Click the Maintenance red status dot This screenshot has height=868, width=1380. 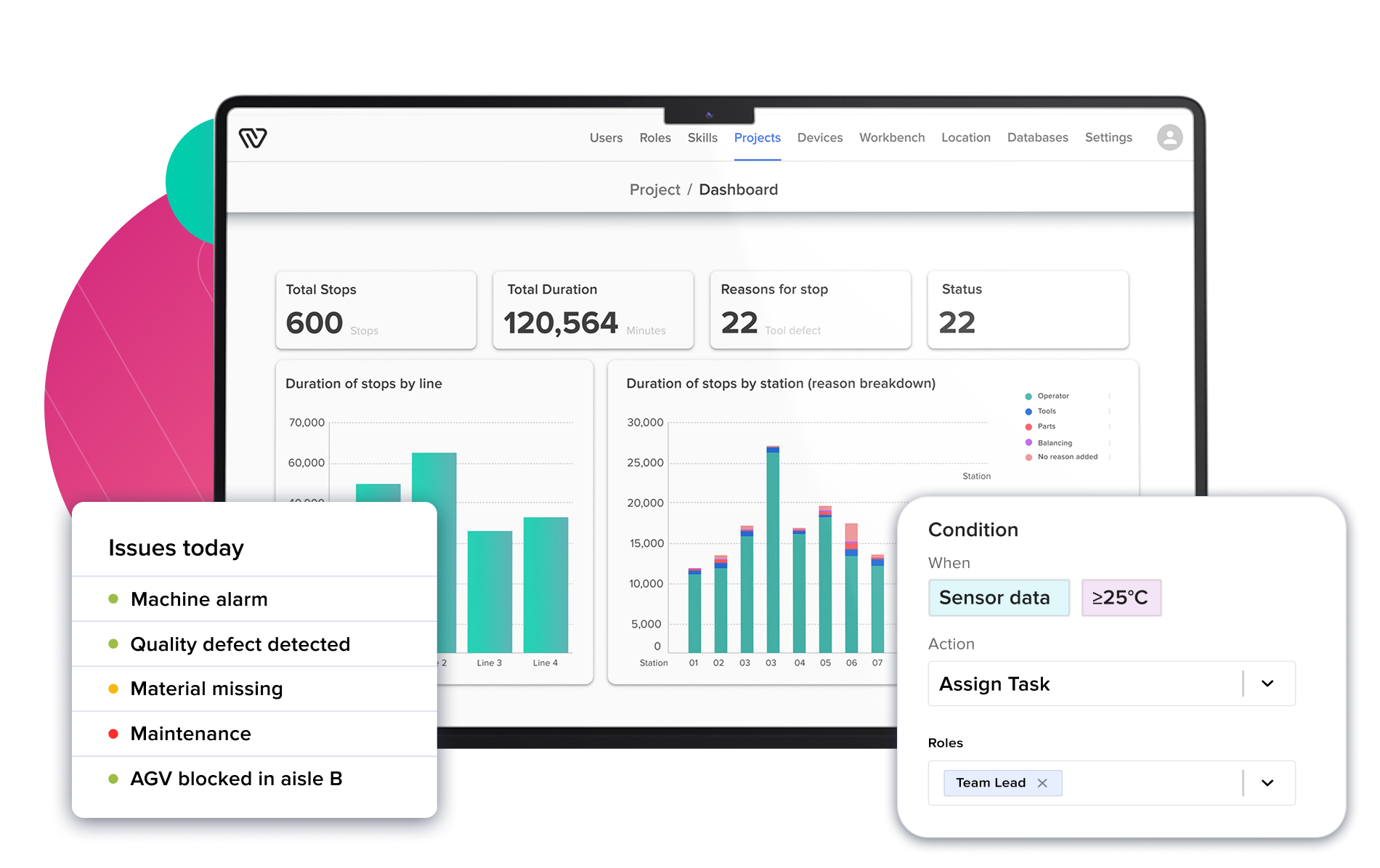pyautogui.click(x=113, y=734)
